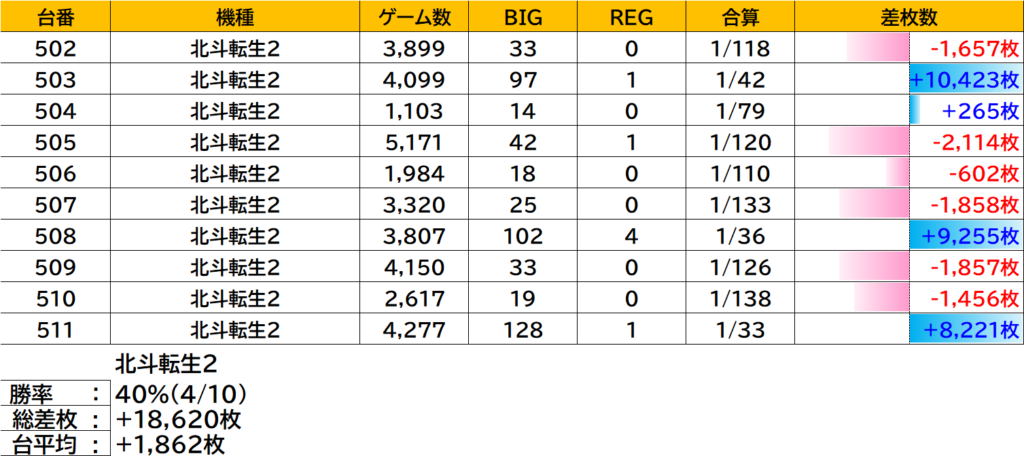This screenshot has width=1024, height=456.
Task: Click BIG count 128 for machine 511
Action: (523, 329)
